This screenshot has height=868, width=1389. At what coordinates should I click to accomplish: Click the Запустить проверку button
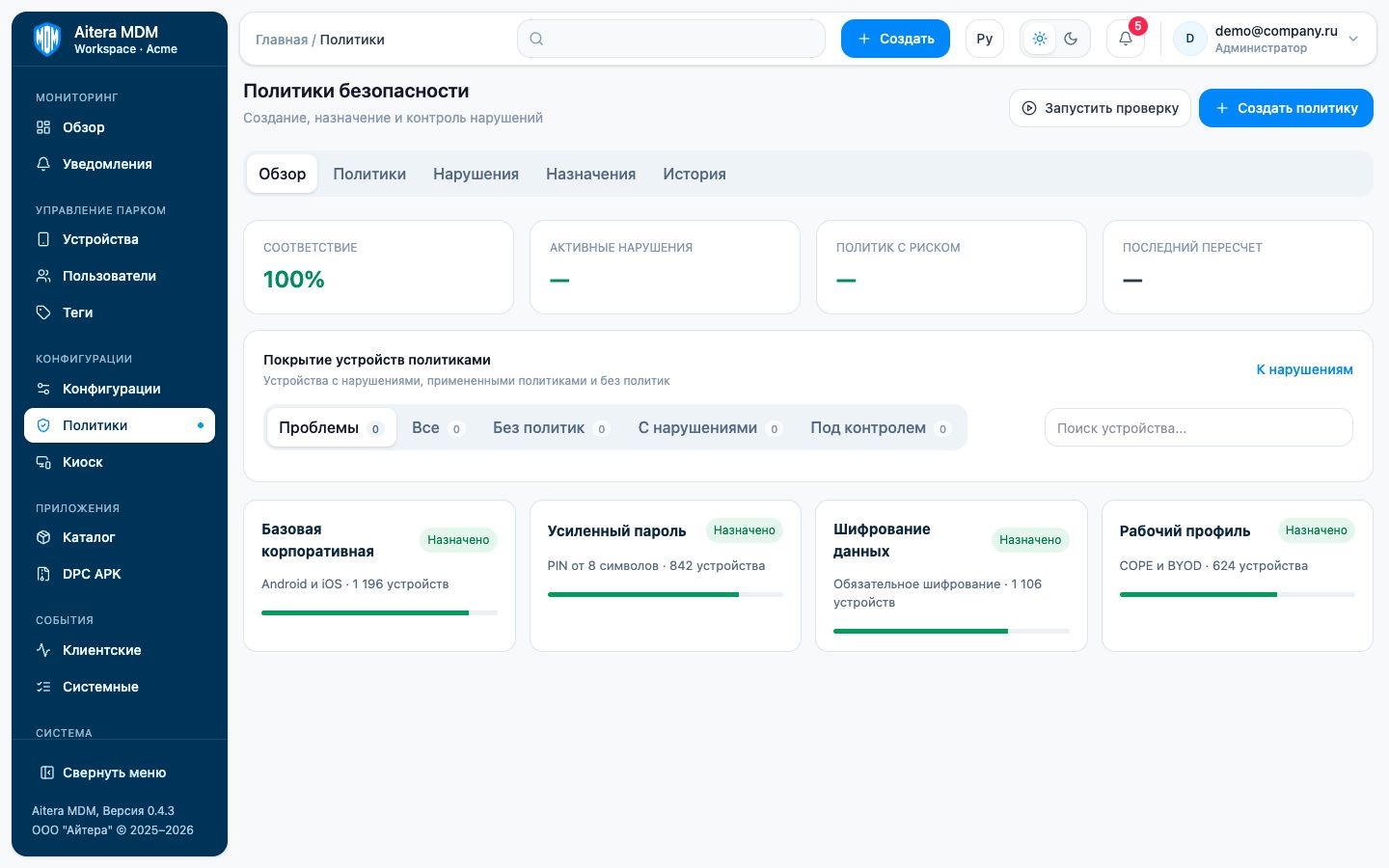coord(1100,108)
